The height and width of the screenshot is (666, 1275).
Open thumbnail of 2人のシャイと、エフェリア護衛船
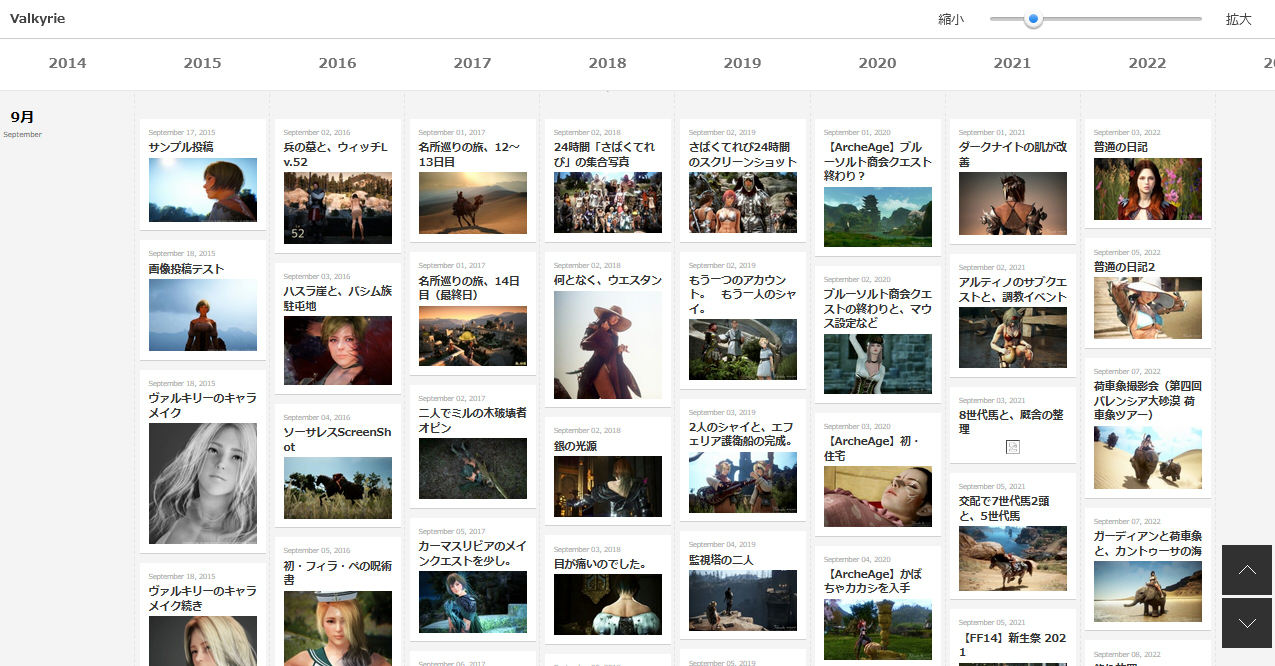[743, 482]
